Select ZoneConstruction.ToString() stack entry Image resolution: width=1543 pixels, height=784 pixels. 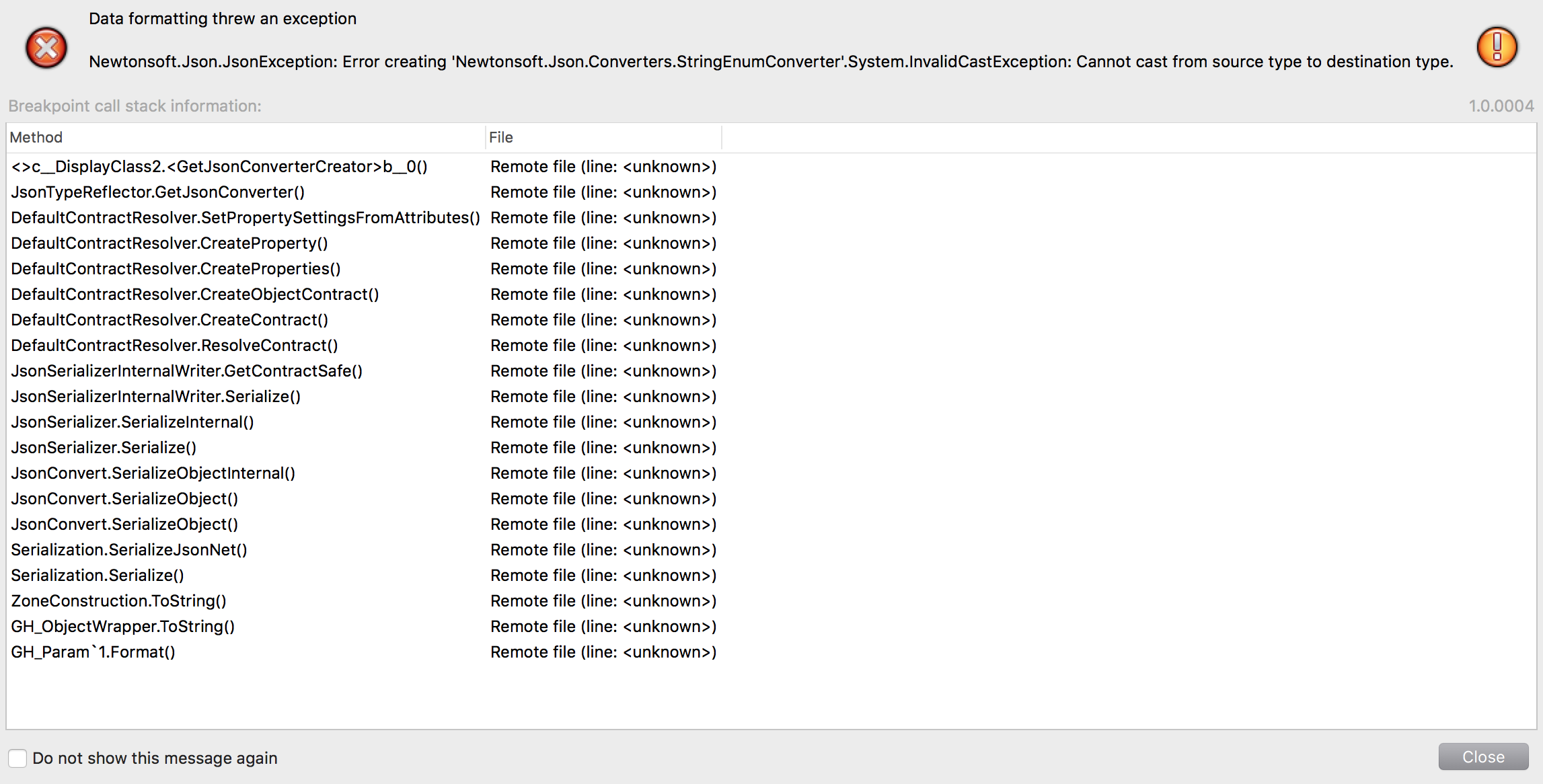[118, 601]
